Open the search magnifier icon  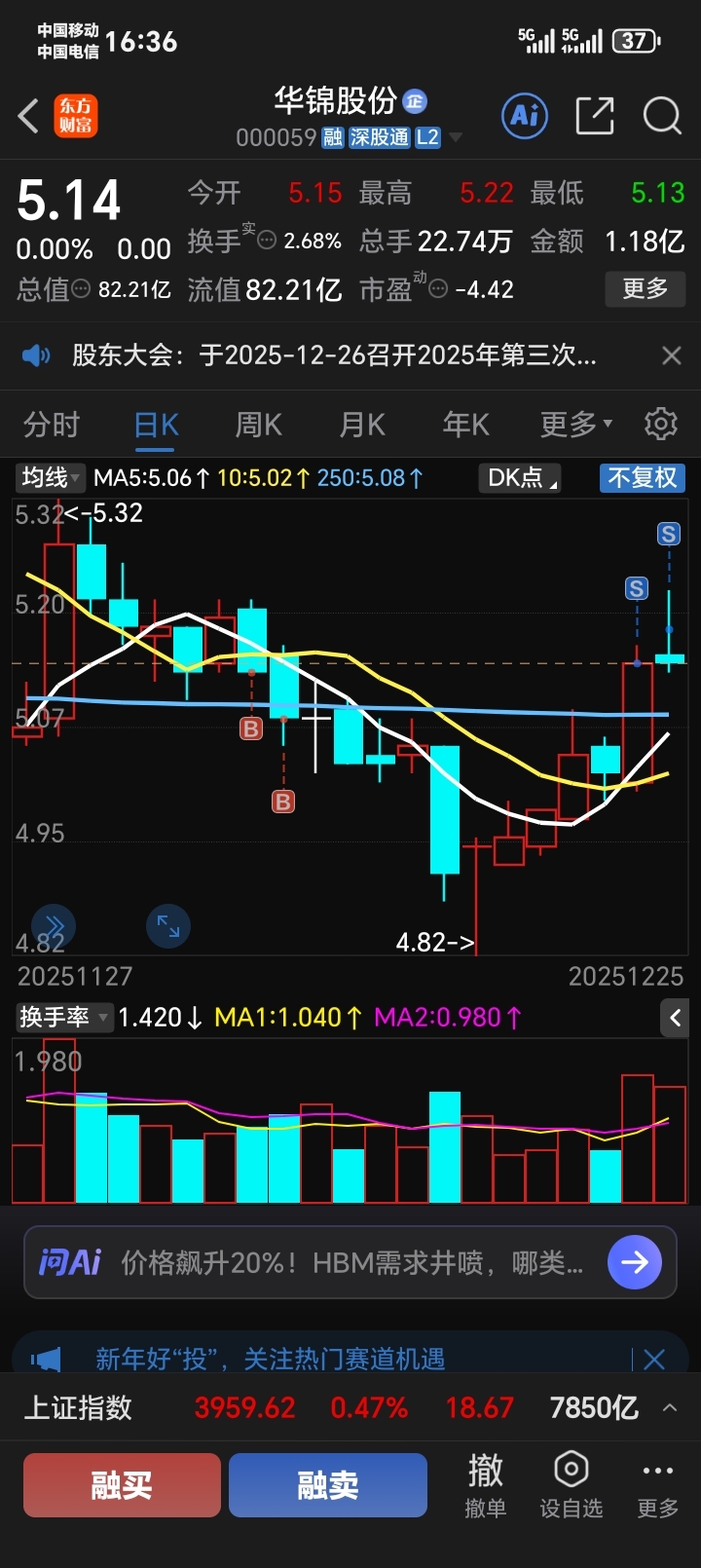tap(662, 116)
